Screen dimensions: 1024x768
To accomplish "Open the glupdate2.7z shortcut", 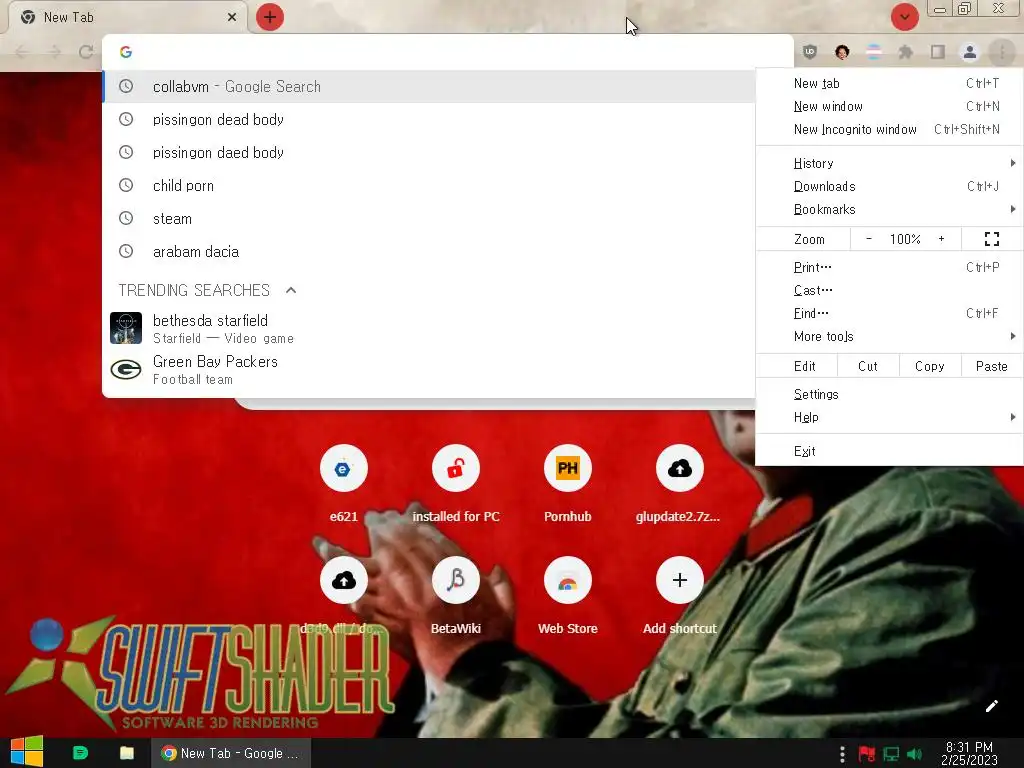I will (679, 483).
